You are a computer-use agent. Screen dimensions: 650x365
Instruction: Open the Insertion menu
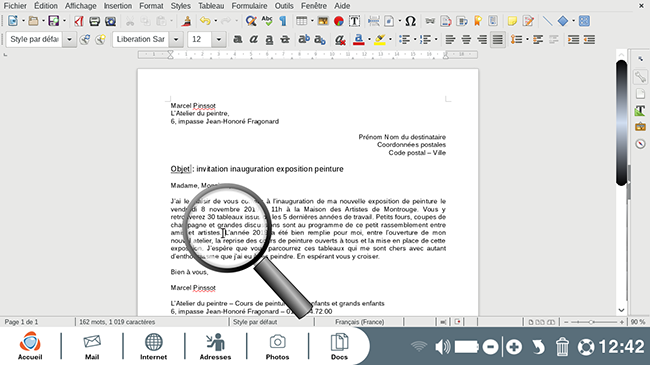118,6
